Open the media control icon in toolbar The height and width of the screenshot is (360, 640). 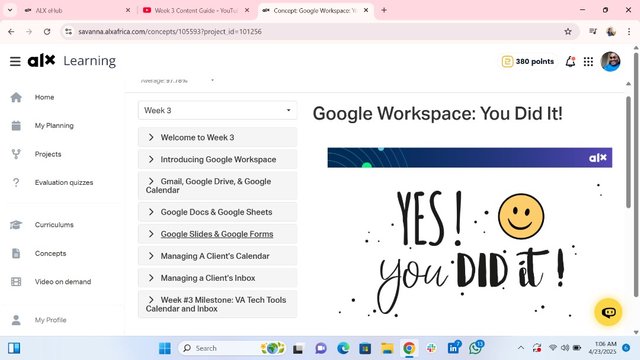coord(593,31)
